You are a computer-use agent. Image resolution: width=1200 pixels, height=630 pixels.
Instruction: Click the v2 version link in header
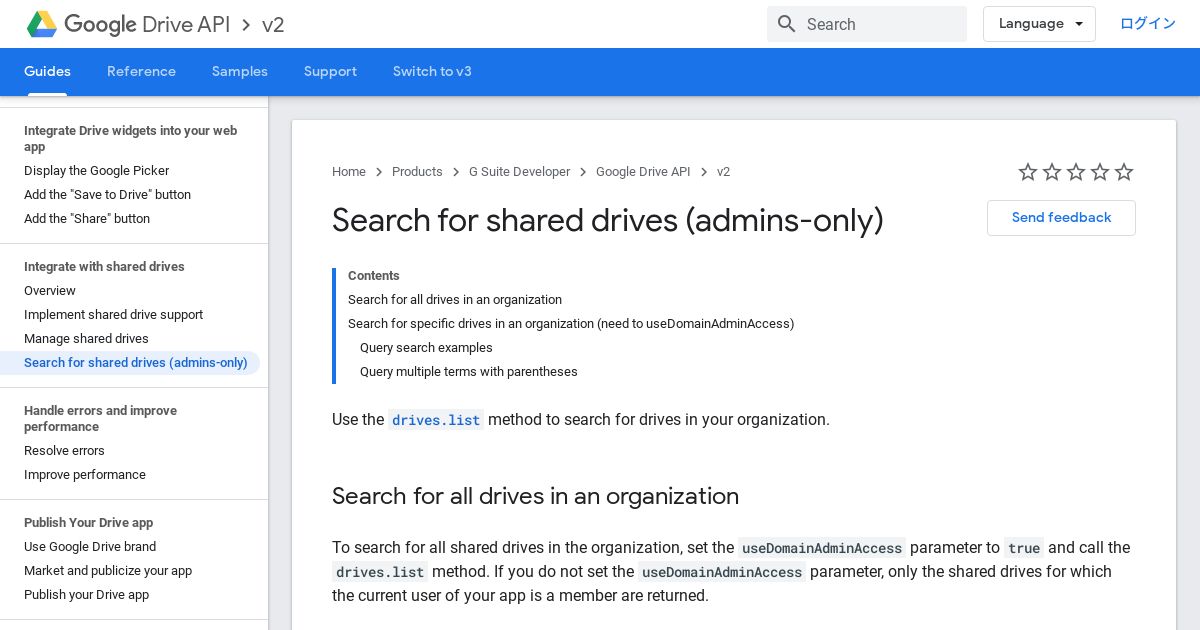point(273,24)
